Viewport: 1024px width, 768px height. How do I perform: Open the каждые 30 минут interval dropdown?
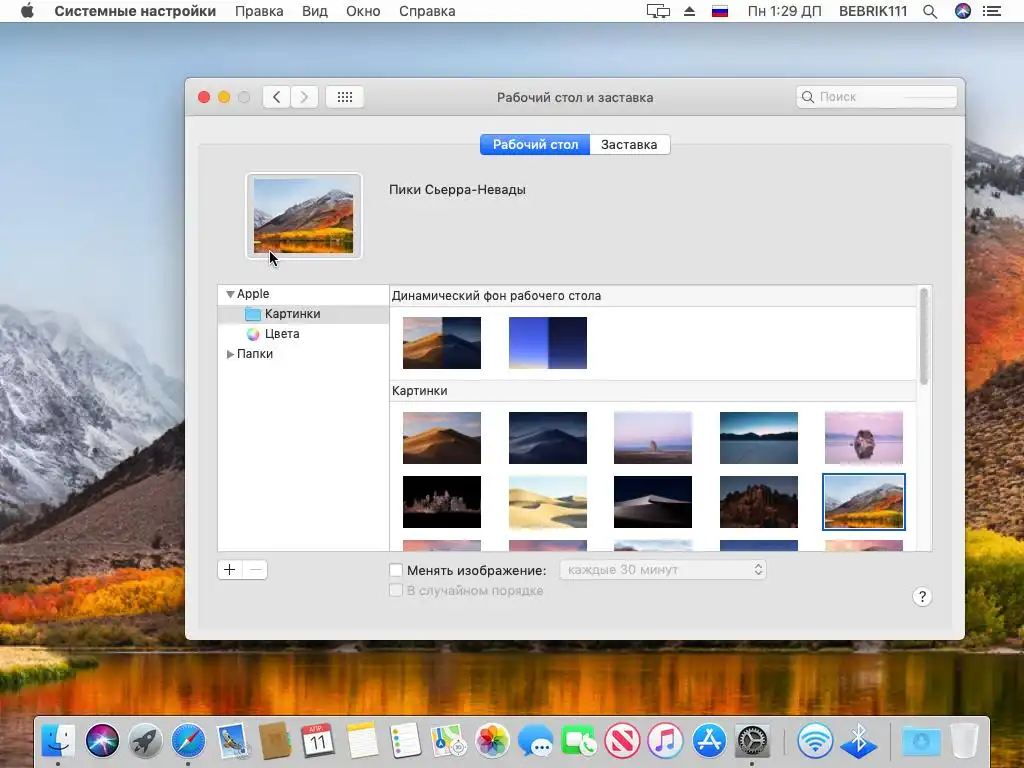pos(663,569)
